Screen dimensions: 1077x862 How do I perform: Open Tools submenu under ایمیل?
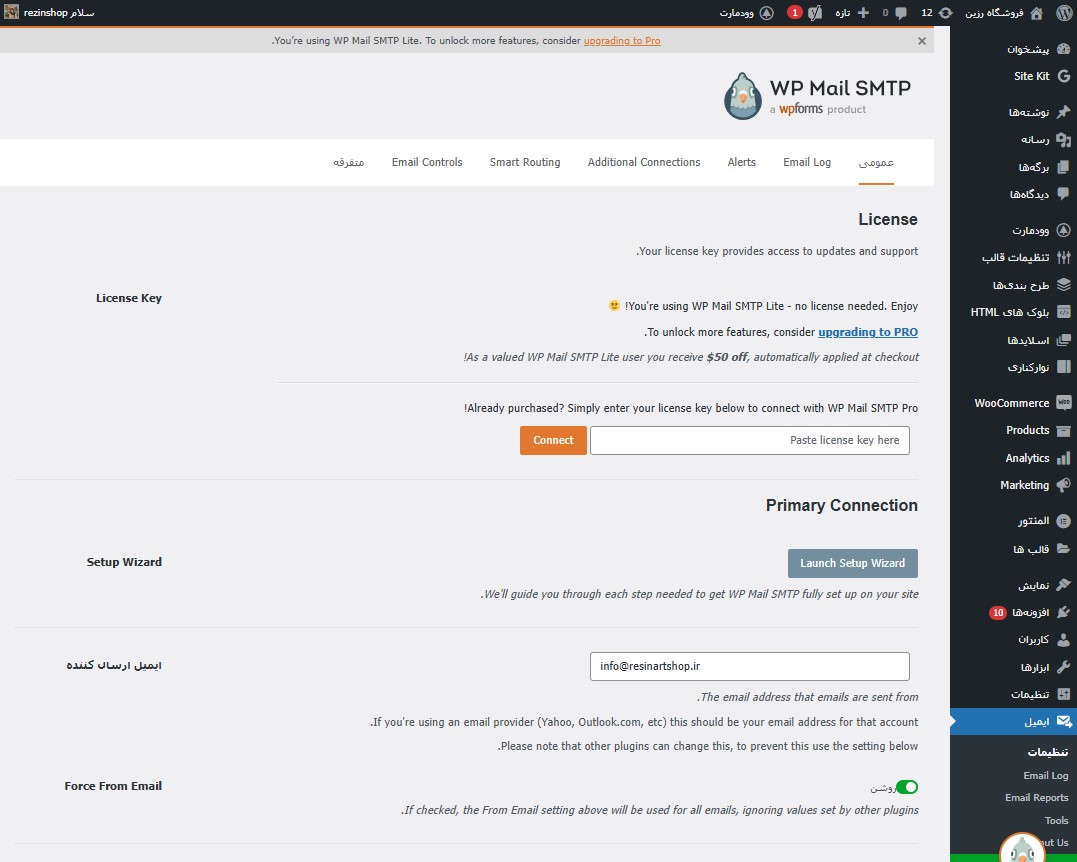[x=1056, y=820]
